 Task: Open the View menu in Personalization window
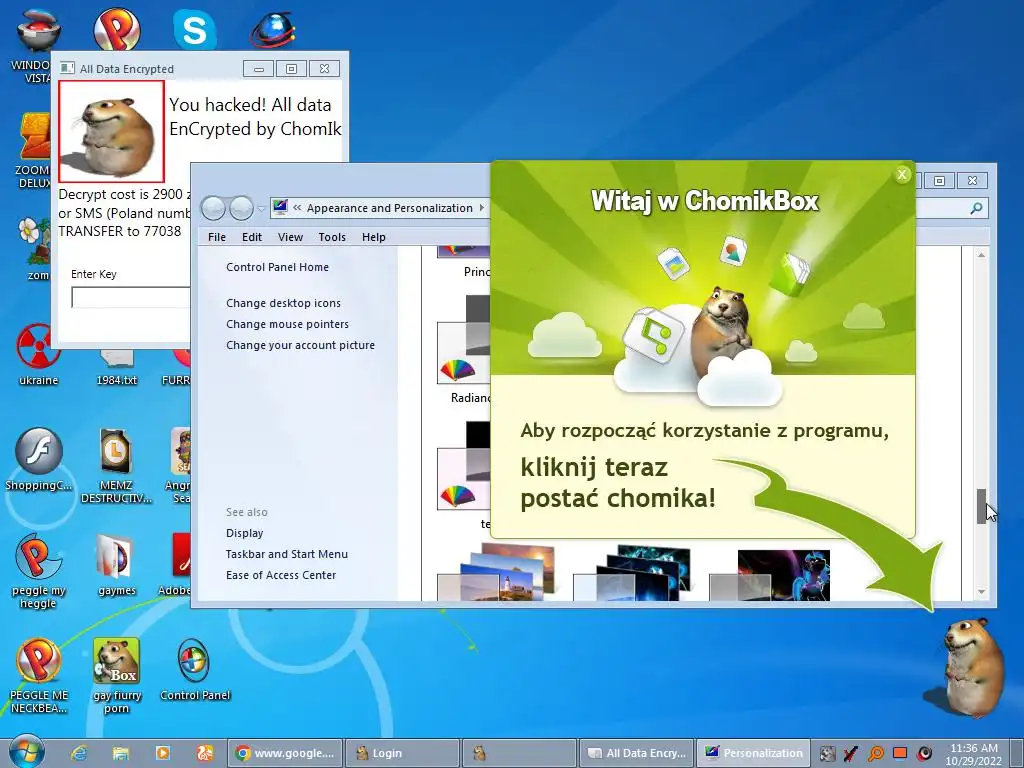(x=290, y=237)
